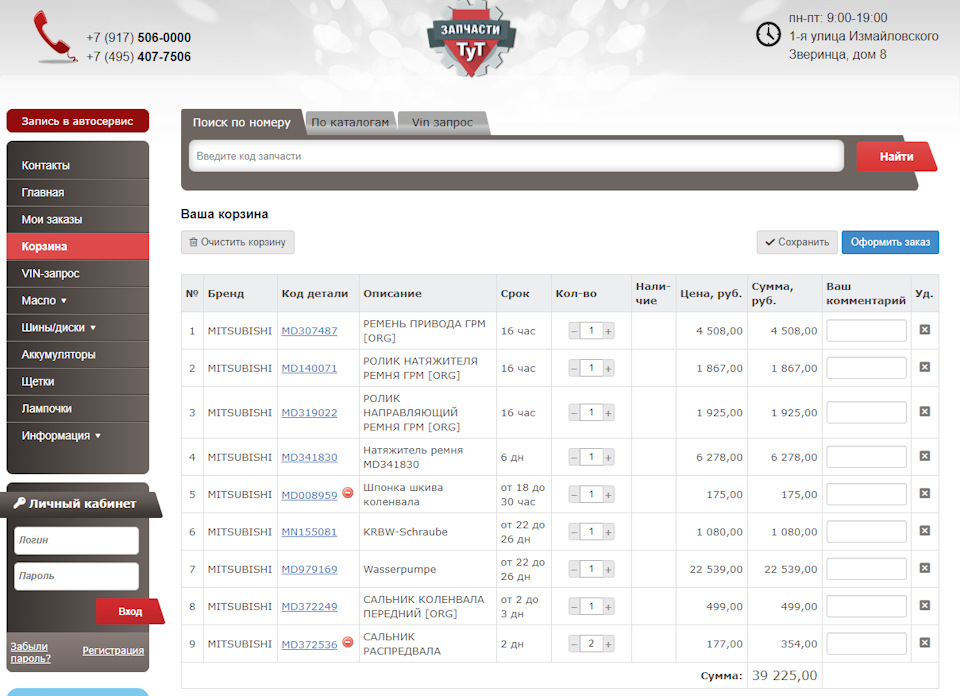This screenshot has height=696, width=960.
Task: Increase quantity of MD979169 with plus
Action: (x=608, y=570)
